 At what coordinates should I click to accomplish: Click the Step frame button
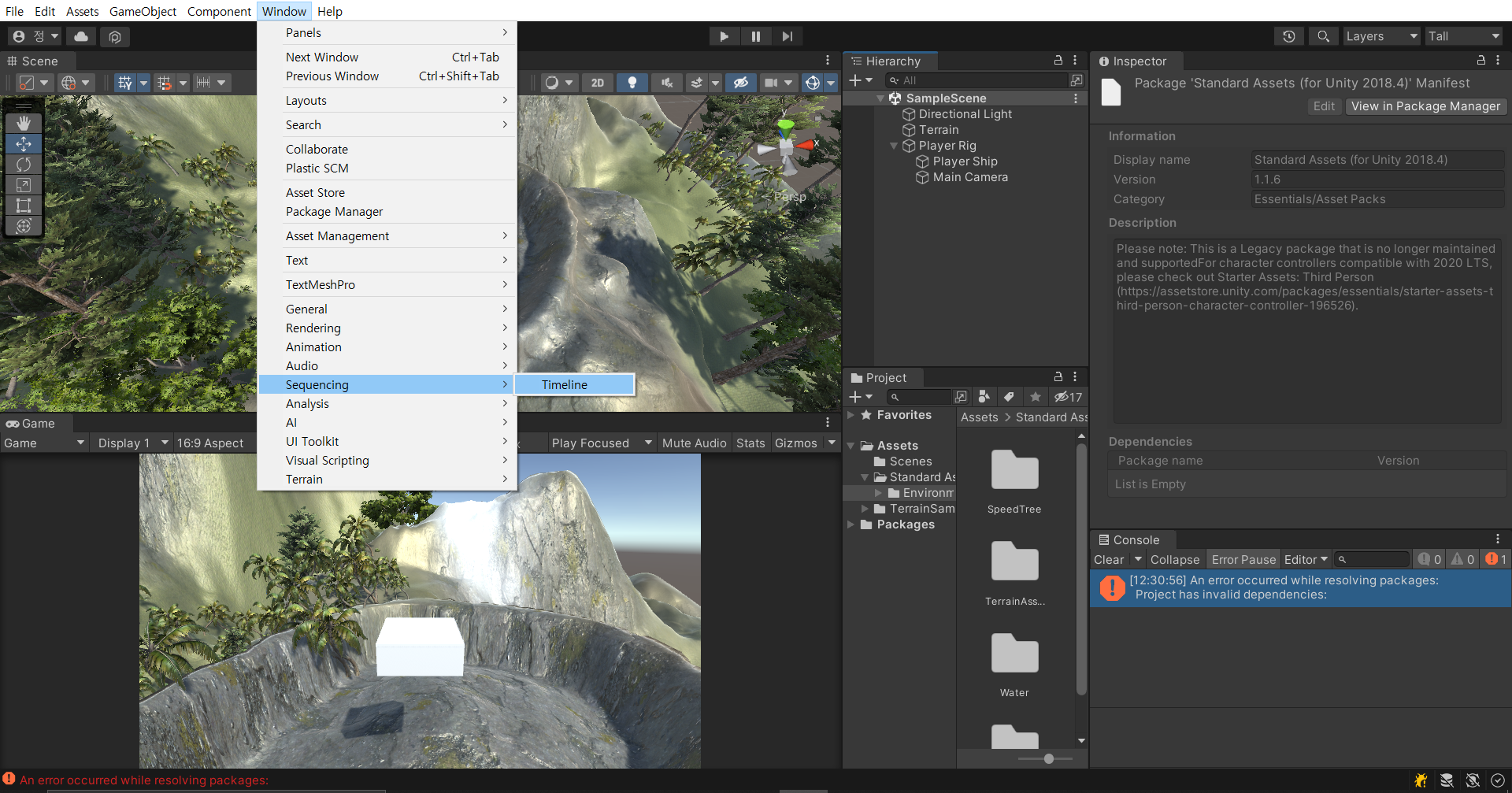tap(787, 36)
